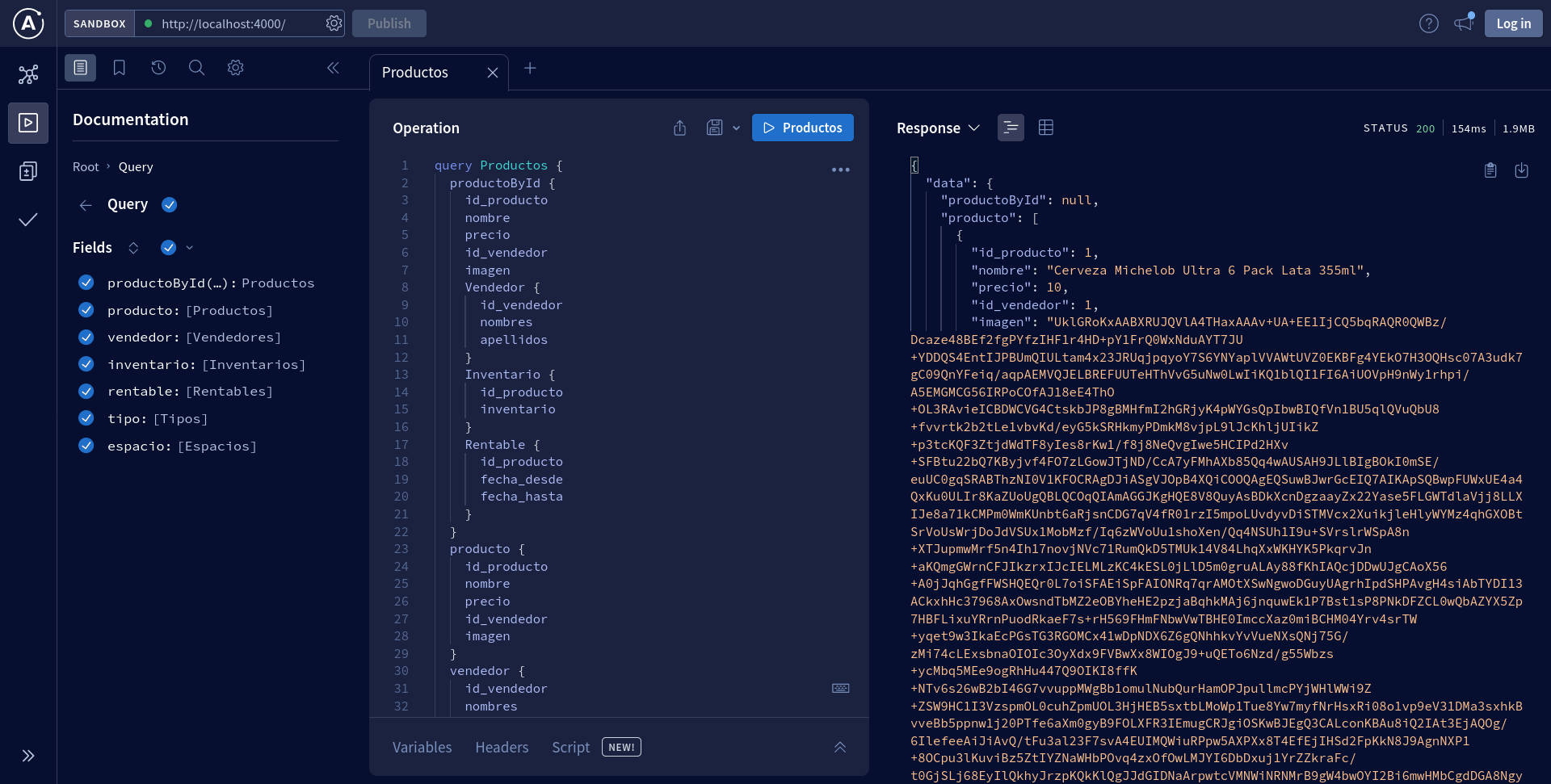Share the operation via the share icon
This screenshot has width=1551, height=784.
tap(679, 128)
